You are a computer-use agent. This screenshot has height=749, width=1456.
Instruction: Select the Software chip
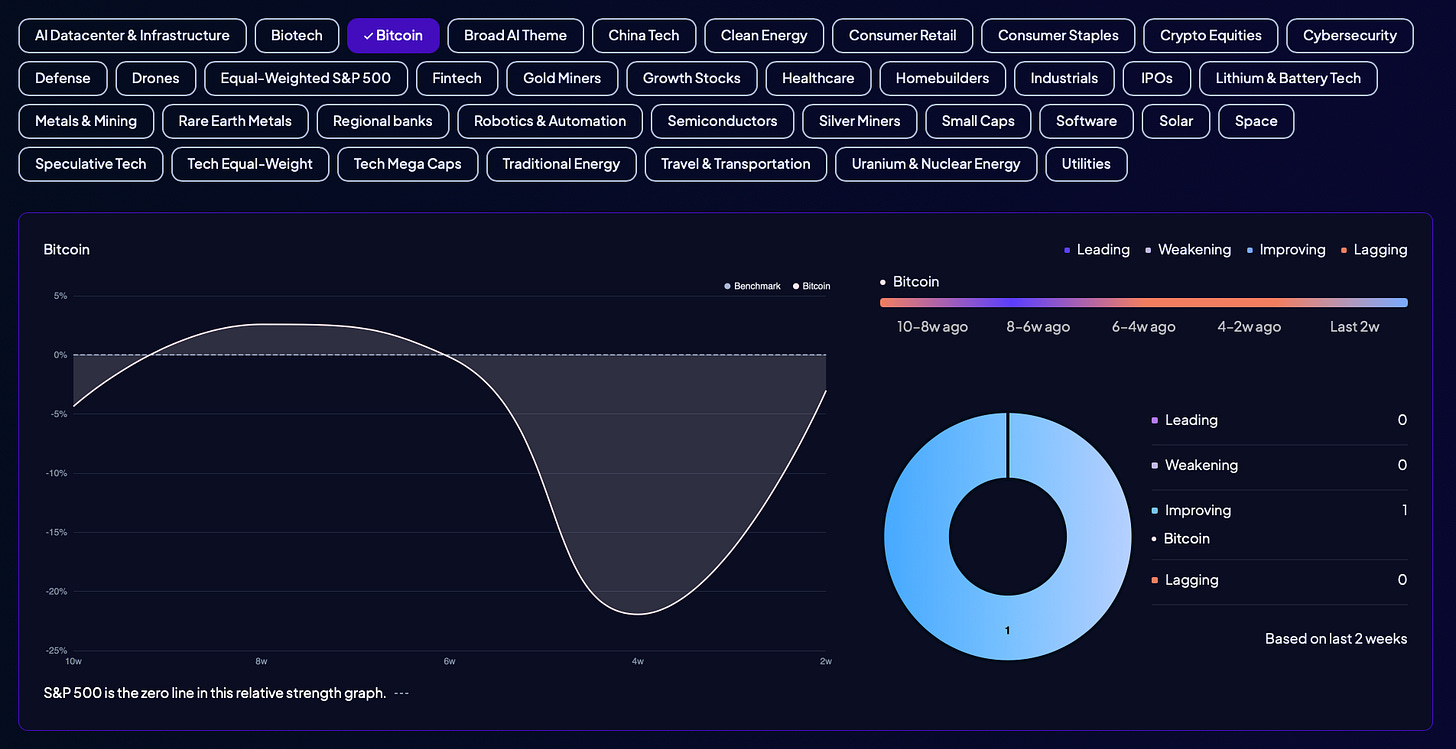1086,121
